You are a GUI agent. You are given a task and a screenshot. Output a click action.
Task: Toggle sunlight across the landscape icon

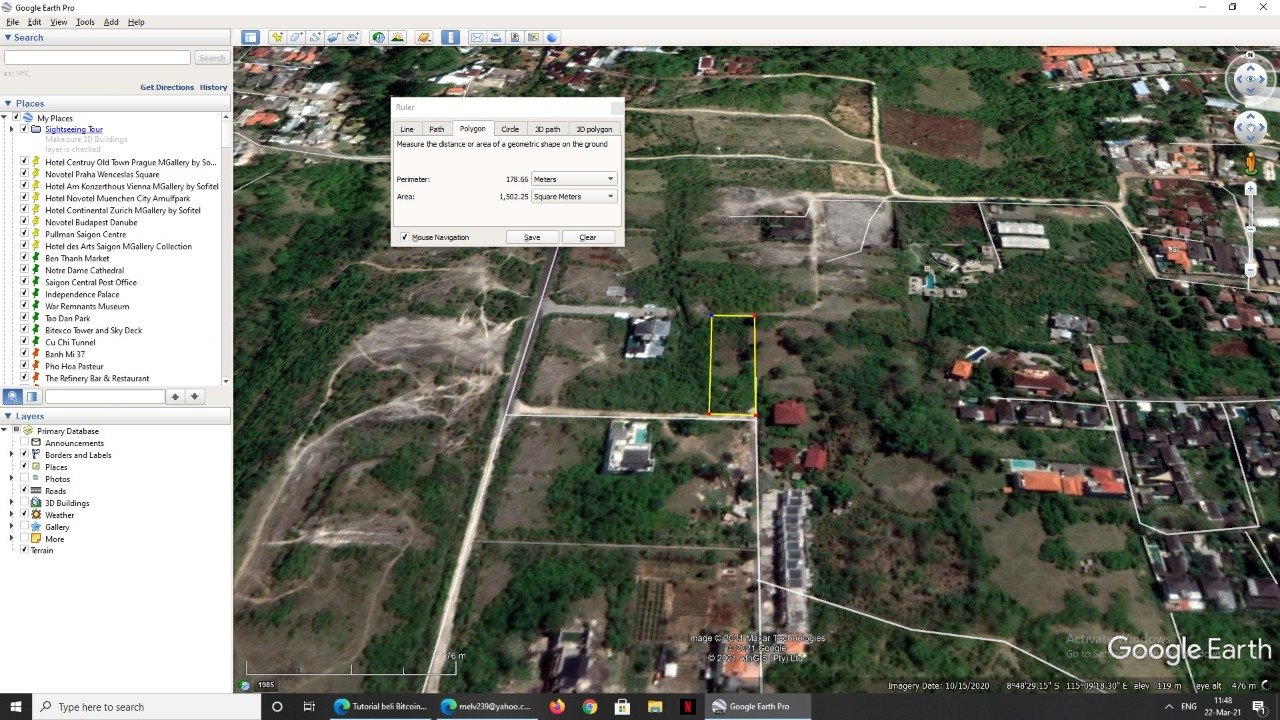[398, 38]
